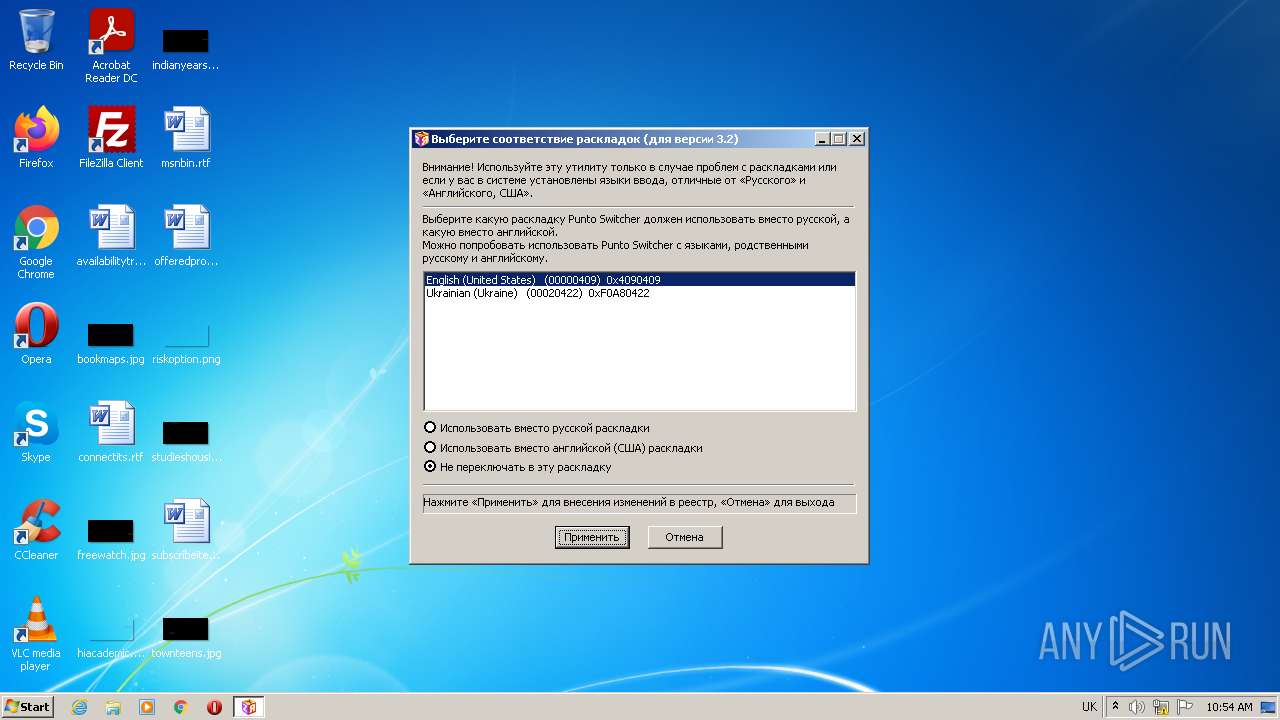The height and width of the screenshot is (720, 1280).
Task: Select FileZilla Client desktop icon
Action: (111, 137)
